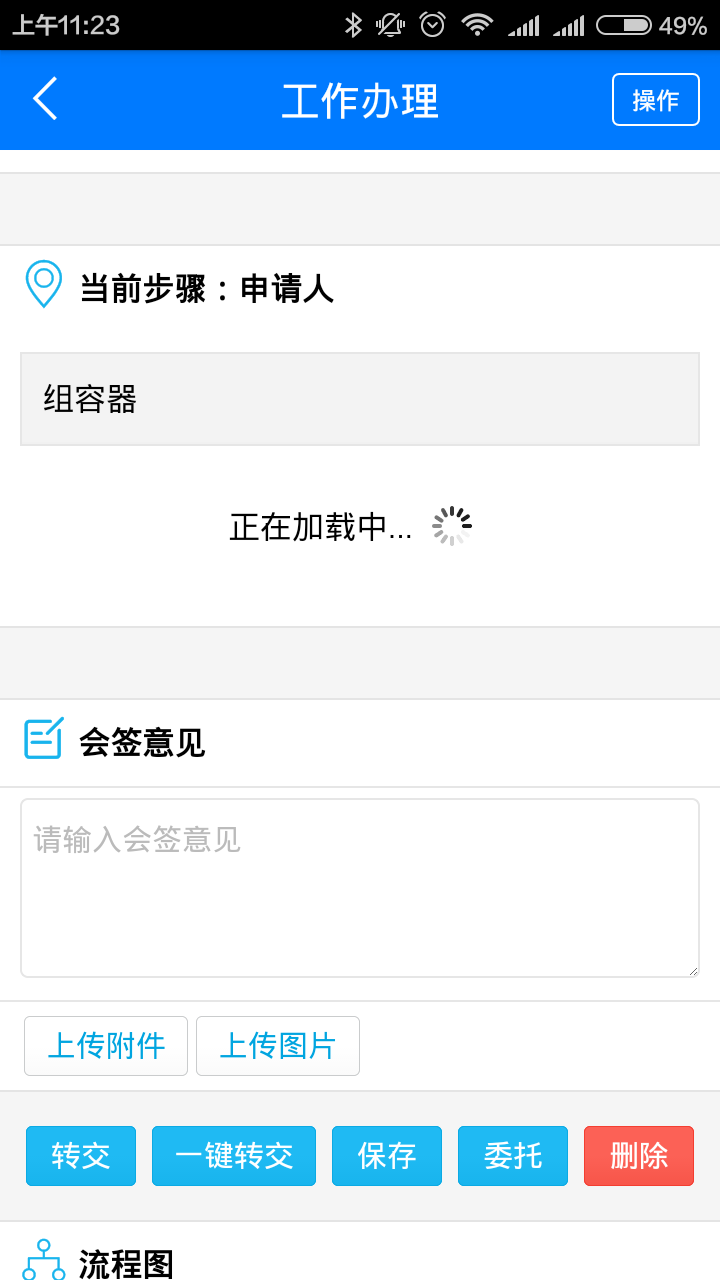This screenshot has height=1280, width=720.
Task: Save the form with 保存
Action: (x=387, y=1156)
